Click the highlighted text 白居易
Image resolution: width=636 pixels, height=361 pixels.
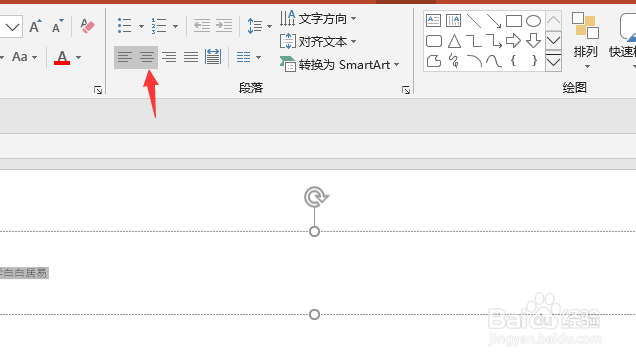click(x=31, y=273)
